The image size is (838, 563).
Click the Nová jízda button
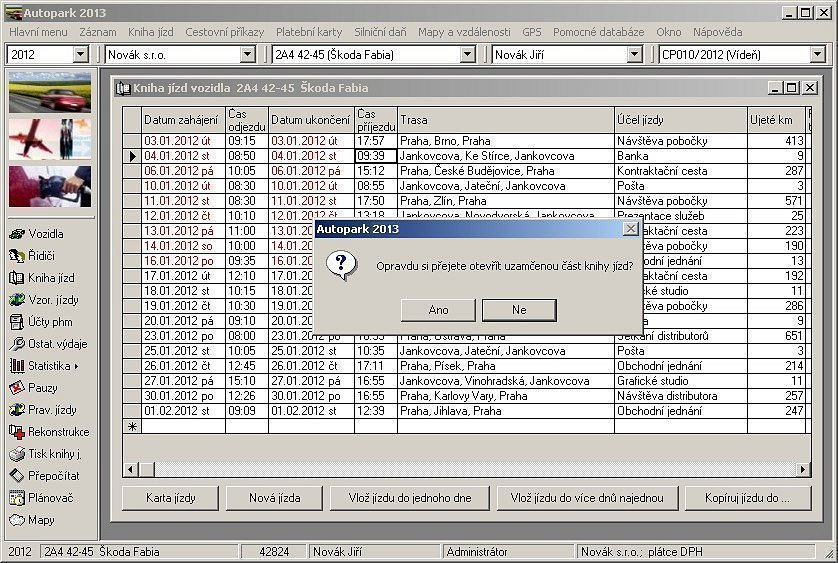[275, 497]
